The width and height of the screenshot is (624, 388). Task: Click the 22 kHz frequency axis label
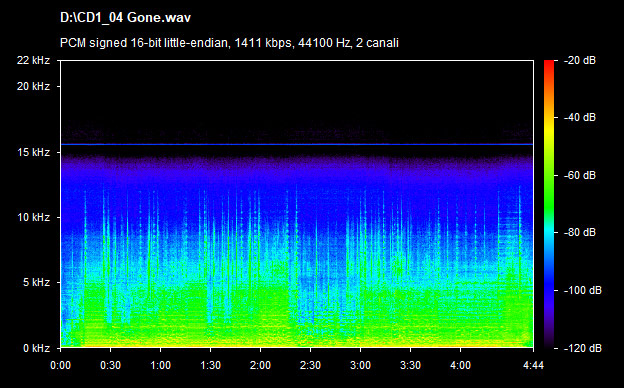pyautogui.click(x=33, y=60)
